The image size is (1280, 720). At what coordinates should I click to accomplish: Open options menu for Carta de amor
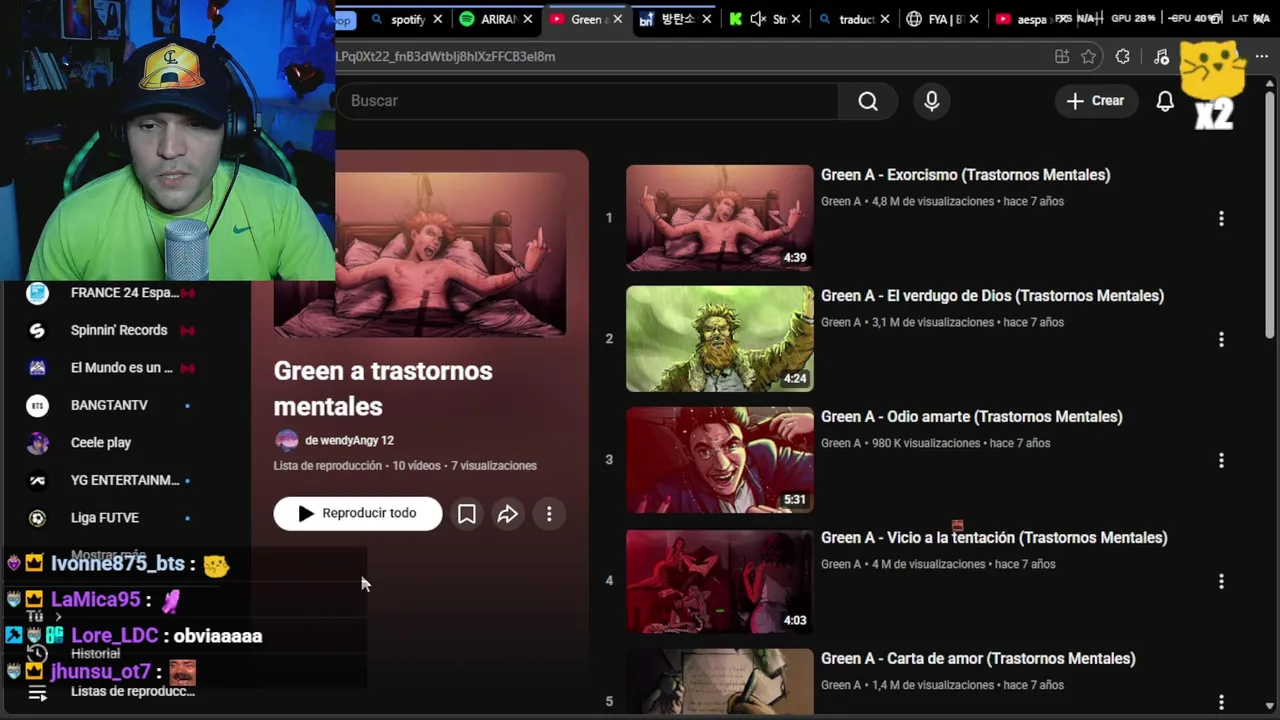tap(1221, 702)
